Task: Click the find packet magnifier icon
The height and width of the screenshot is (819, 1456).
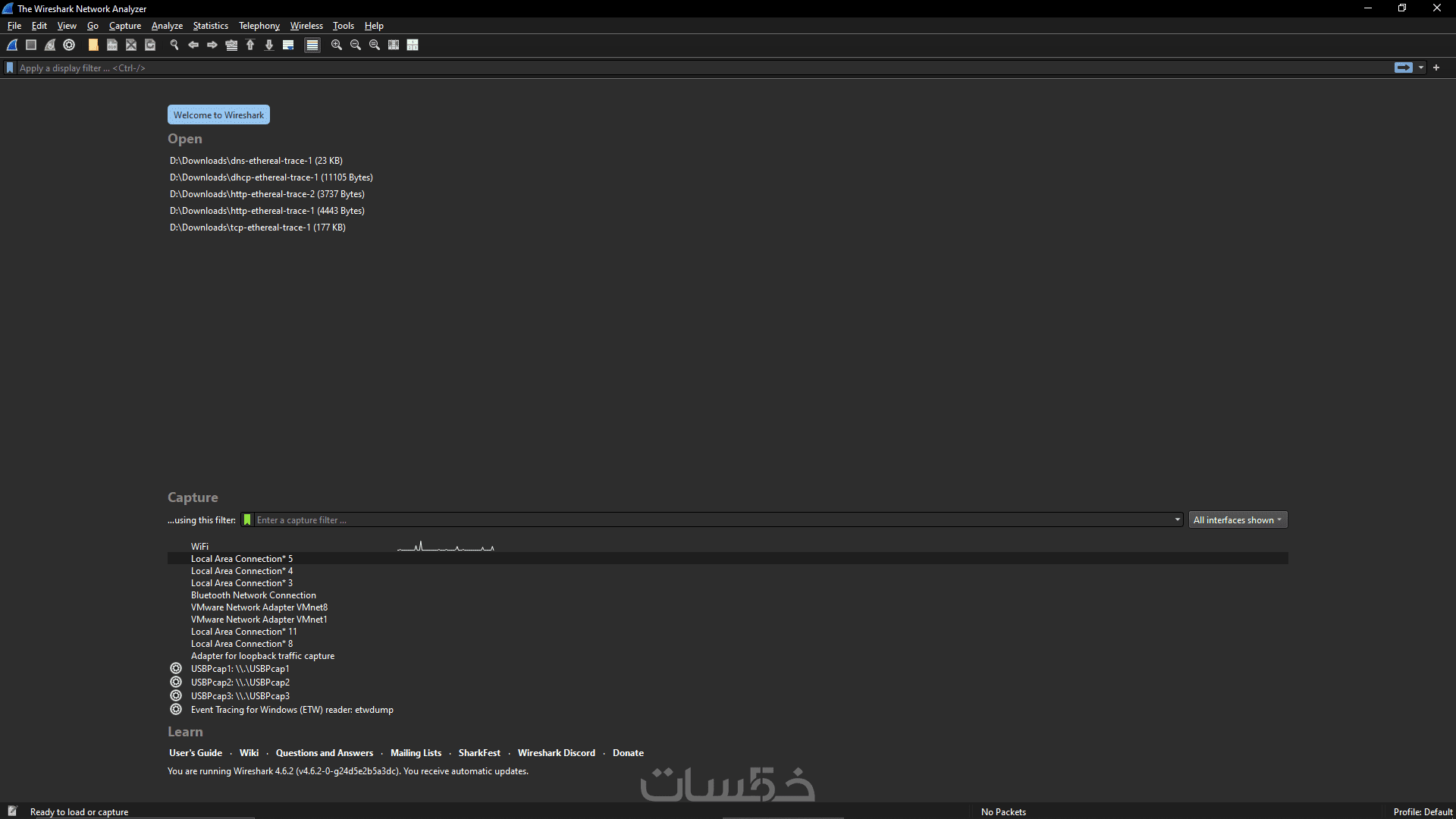Action: coord(174,45)
